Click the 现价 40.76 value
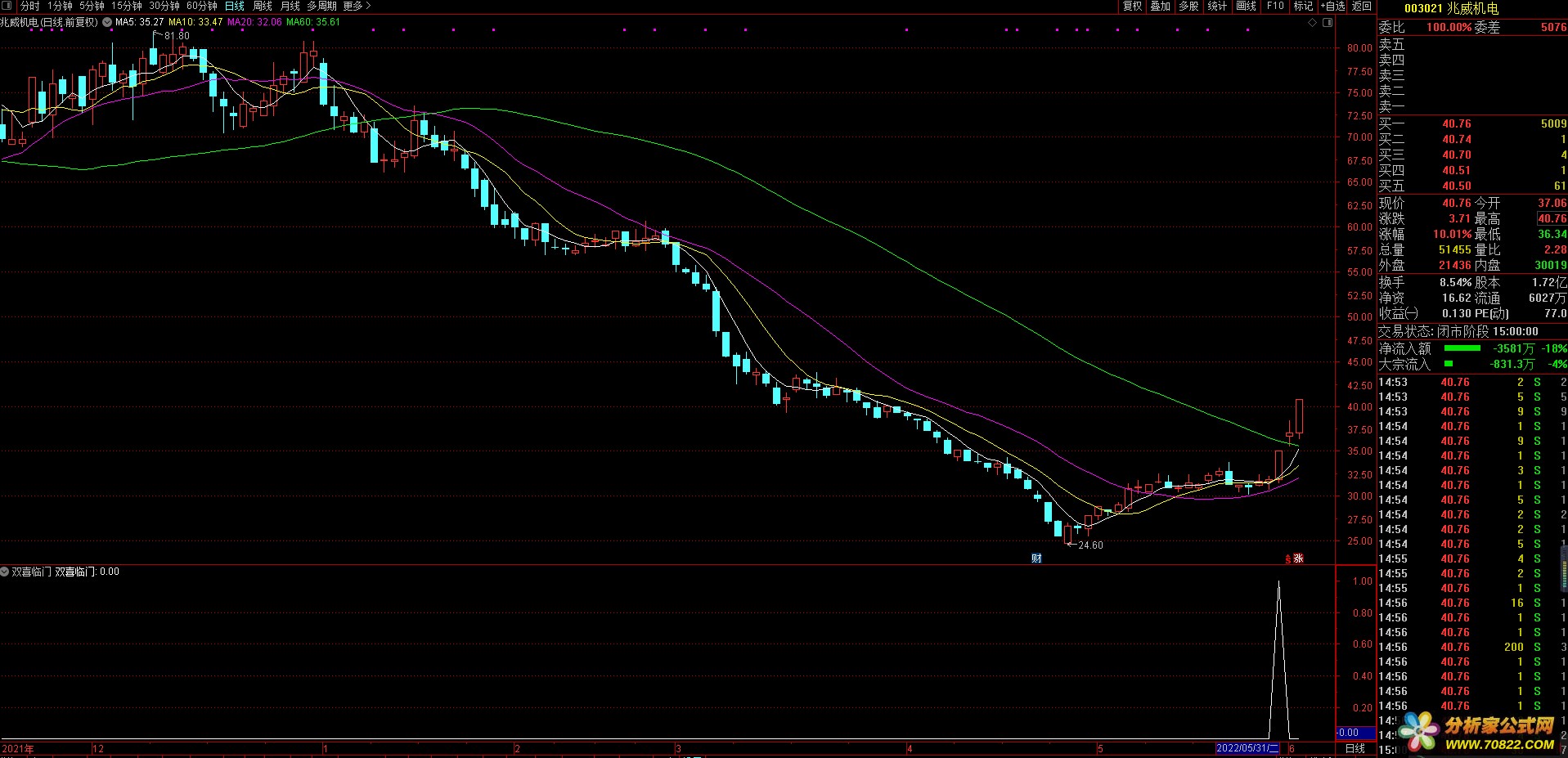Screen dimensions: 1568x758 (1456, 203)
